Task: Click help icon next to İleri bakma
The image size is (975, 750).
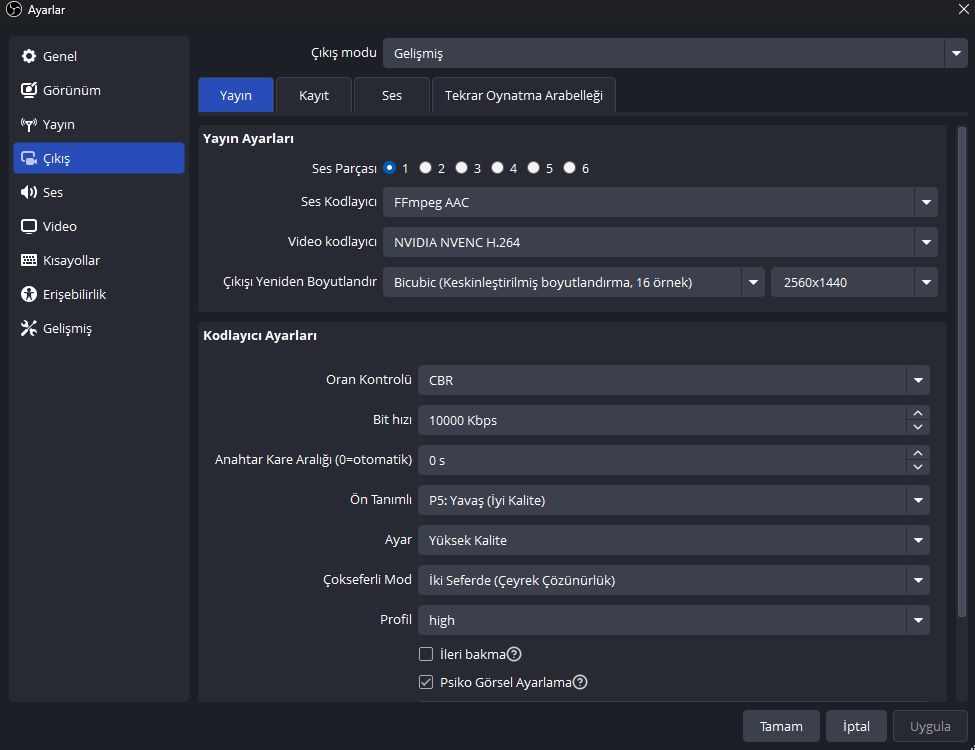Action: (514, 654)
